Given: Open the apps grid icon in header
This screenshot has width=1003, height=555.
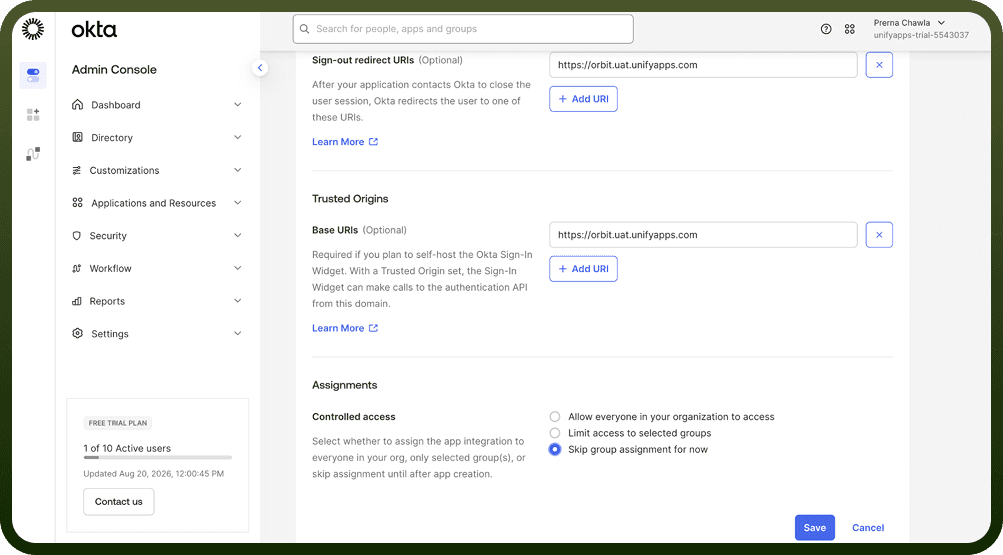Looking at the screenshot, I should click(x=849, y=29).
